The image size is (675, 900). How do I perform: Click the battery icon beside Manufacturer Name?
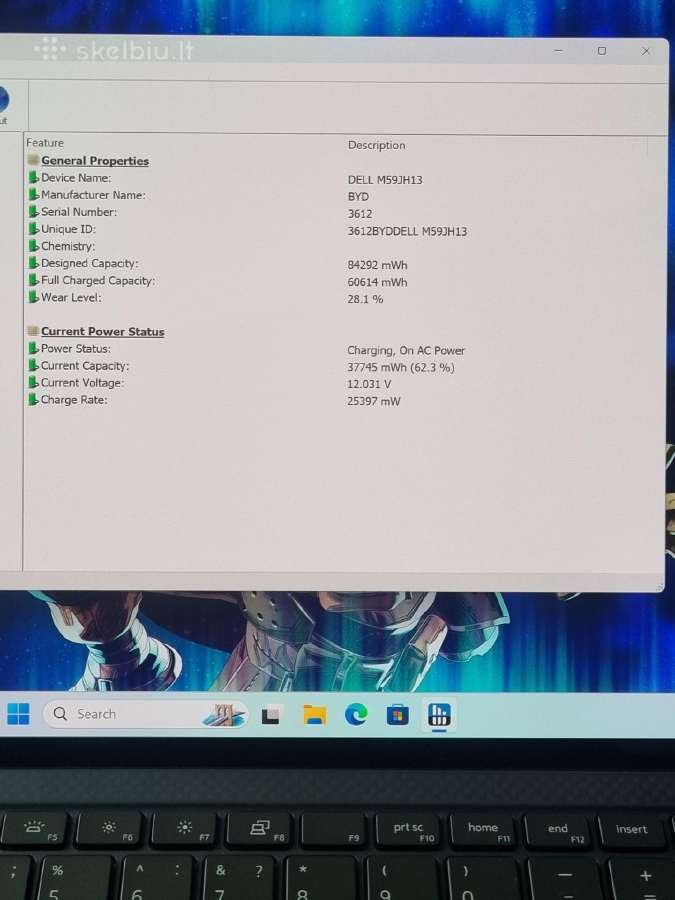point(34,195)
